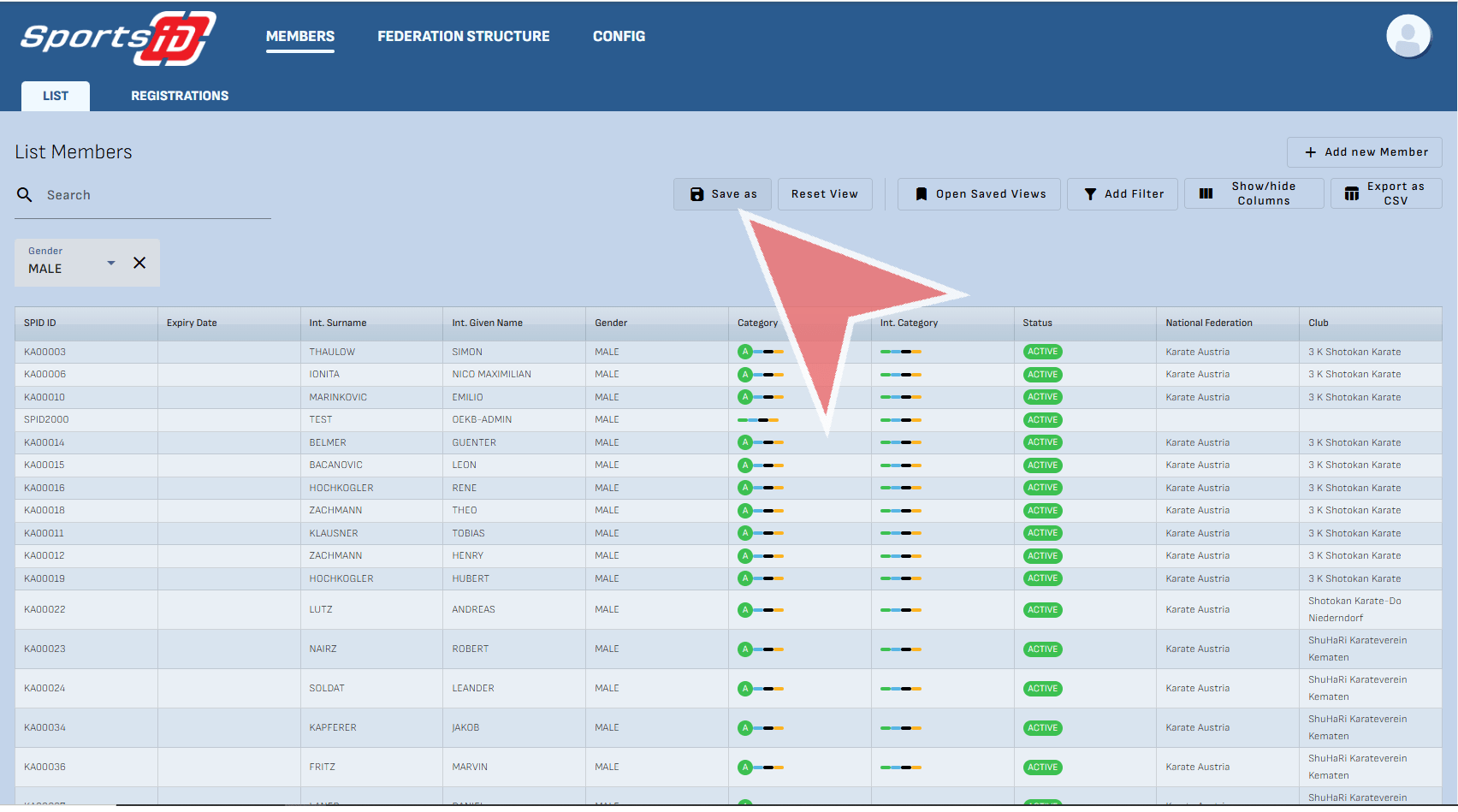Add a filter with funnel button

[x=1123, y=194]
